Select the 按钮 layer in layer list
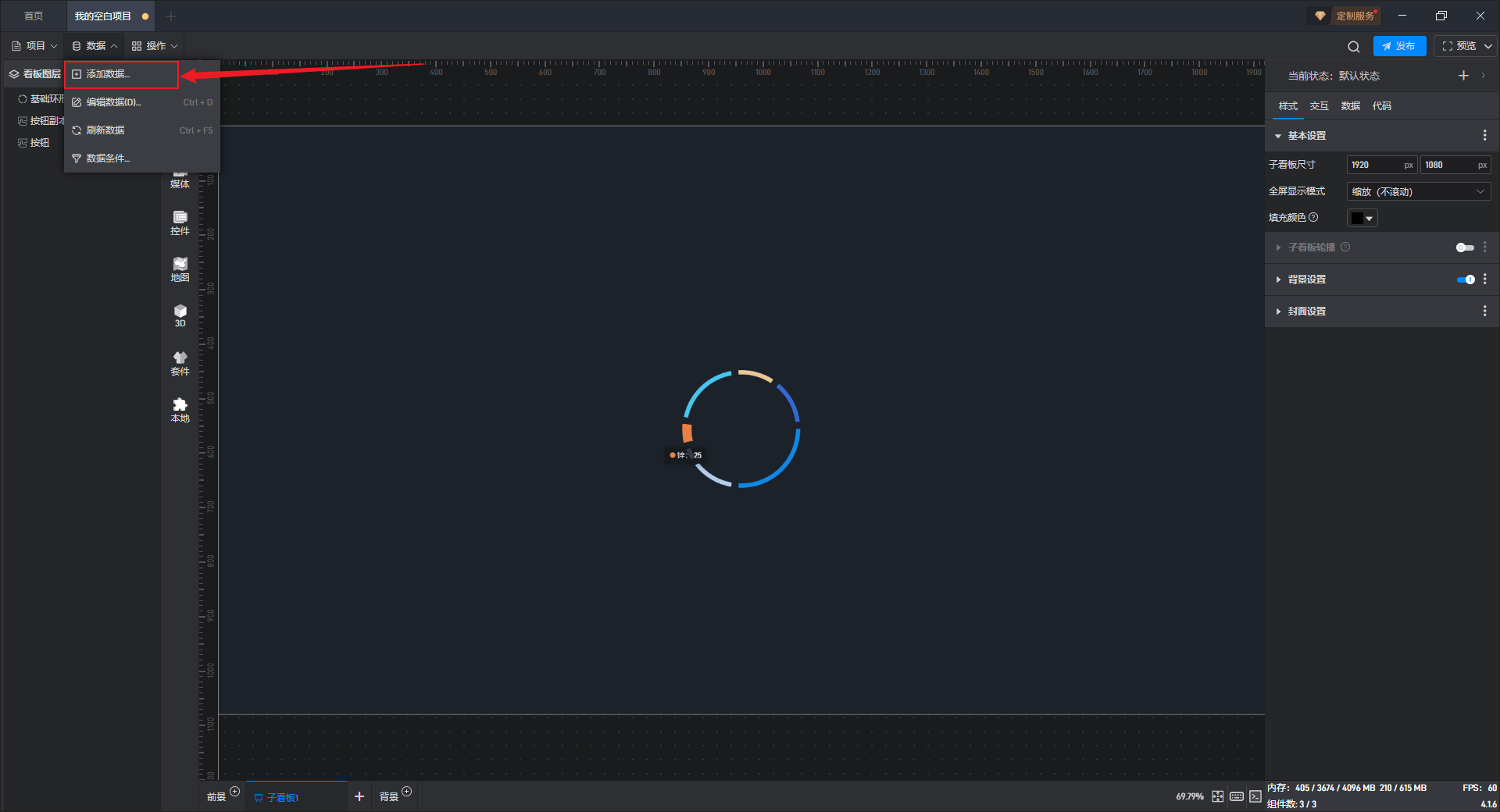 (34, 143)
